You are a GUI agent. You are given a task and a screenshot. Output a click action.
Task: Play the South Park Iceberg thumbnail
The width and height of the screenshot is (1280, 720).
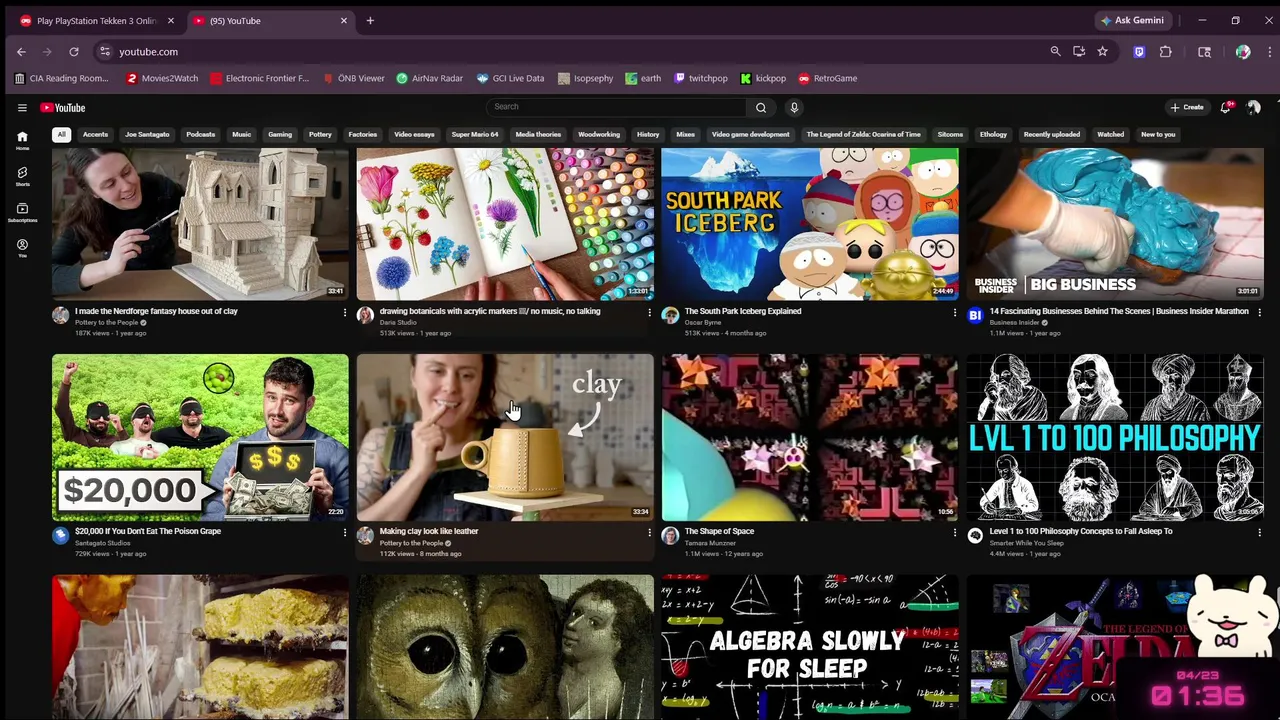(x=810, y=223)
